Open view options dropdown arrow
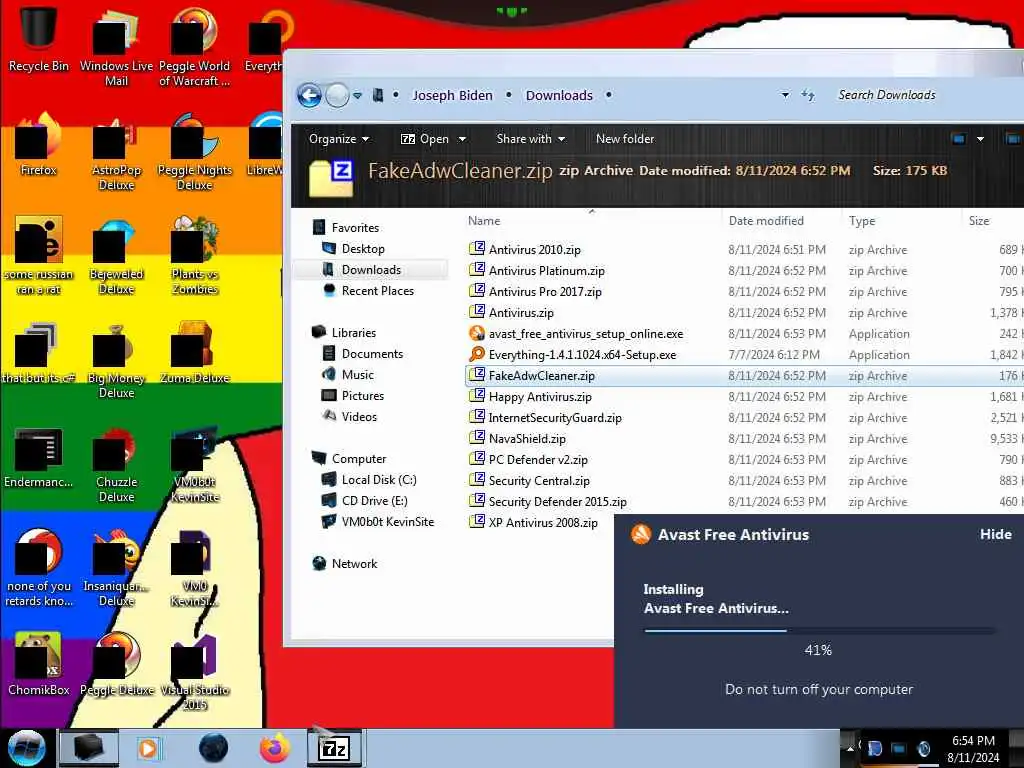The height and width of the screenshot is (768, 1024). [x=980, y=139]
